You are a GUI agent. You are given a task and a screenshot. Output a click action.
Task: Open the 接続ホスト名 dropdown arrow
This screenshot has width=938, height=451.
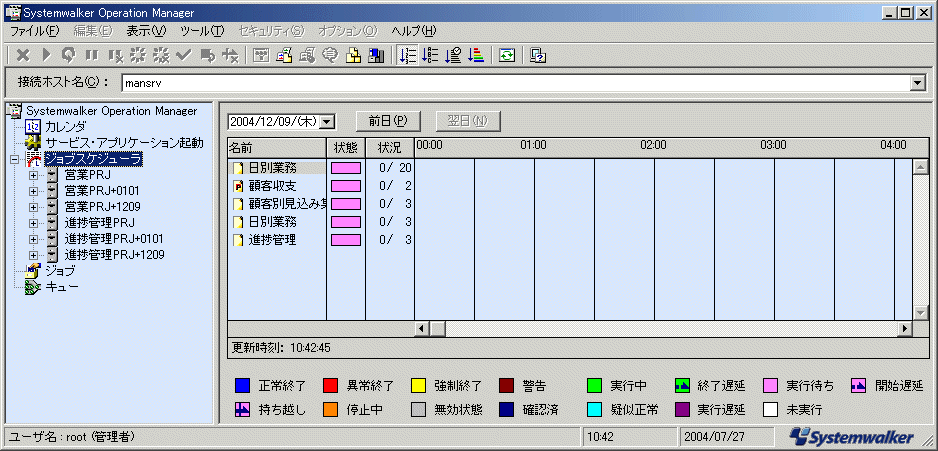(x=918, y=83)
